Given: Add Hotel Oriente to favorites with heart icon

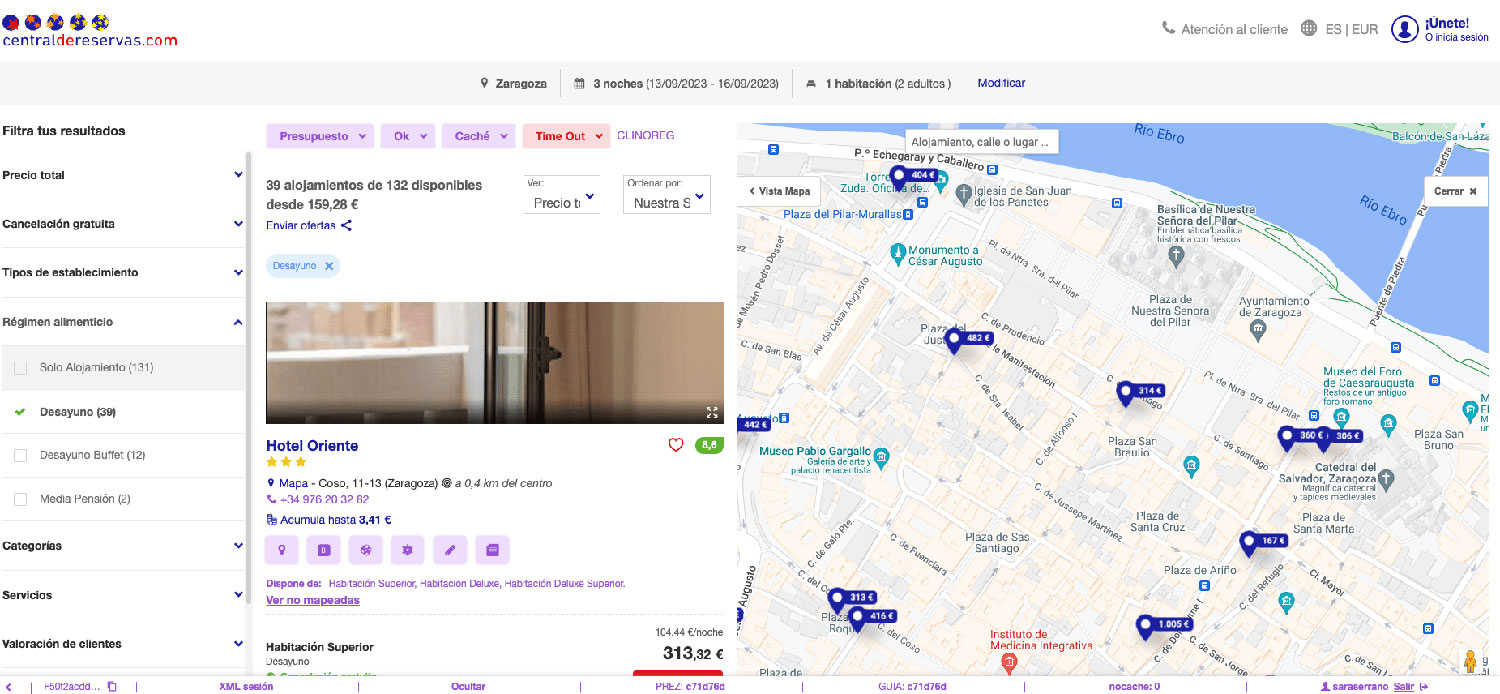Looking at the screenshot, I should click(676, 446).
